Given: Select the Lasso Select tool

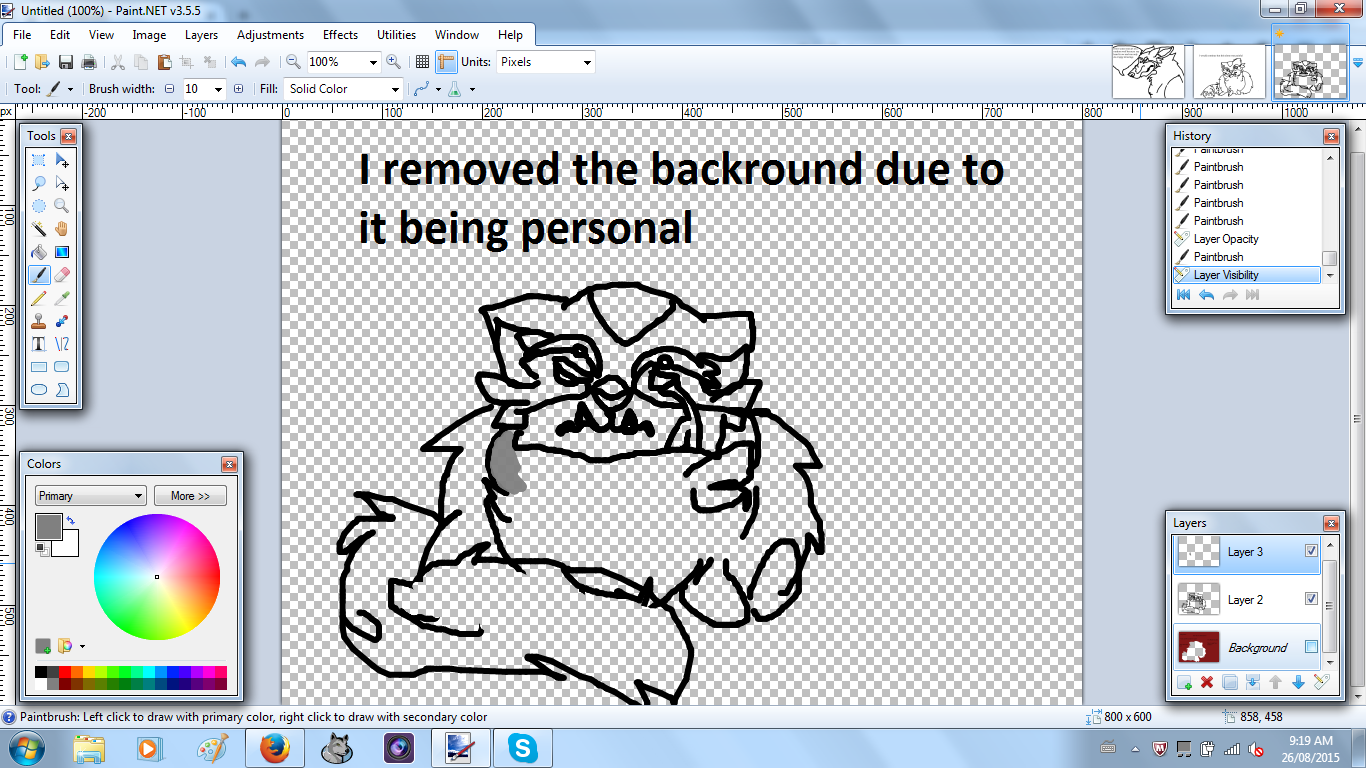Looking at the screenshot, I should (x=39, y=183).
